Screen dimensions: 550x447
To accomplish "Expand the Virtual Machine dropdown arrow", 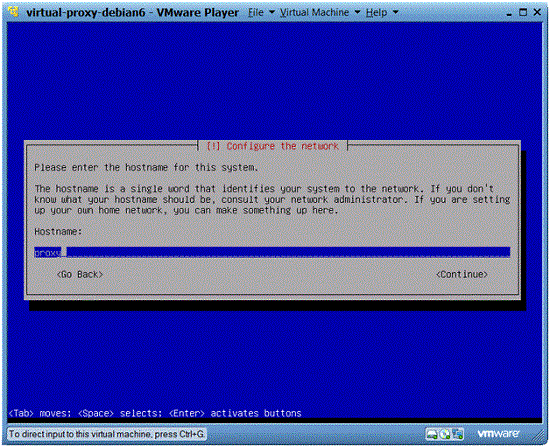I will point(357,12).
